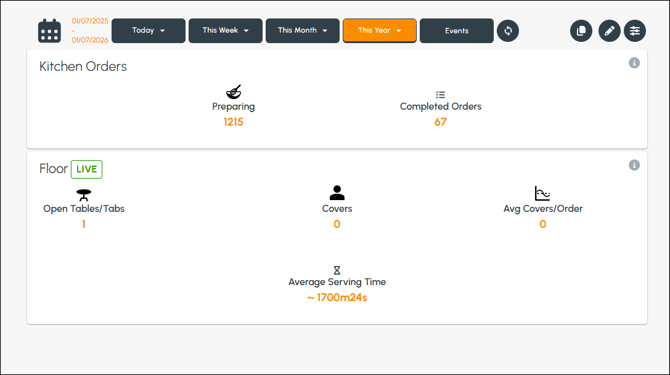Click the Preparing count 1215

(x=233, y=122)
